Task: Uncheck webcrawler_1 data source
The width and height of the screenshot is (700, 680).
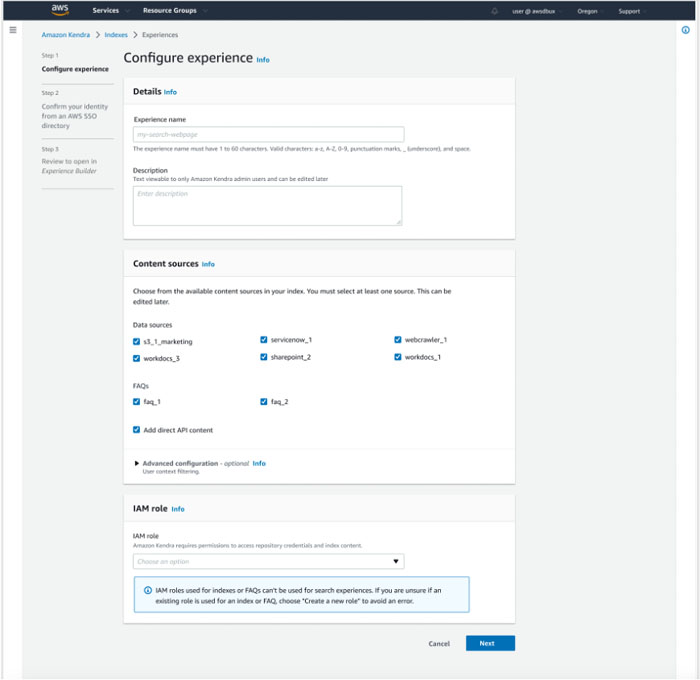Action: pyautogui.click(x=398, y=340)
